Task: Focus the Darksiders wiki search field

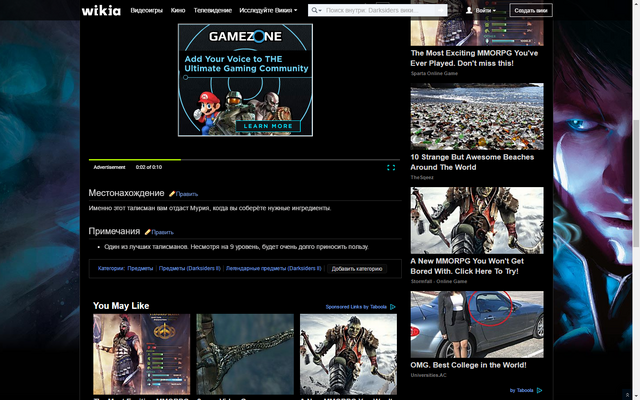Action: pos(380,10)
